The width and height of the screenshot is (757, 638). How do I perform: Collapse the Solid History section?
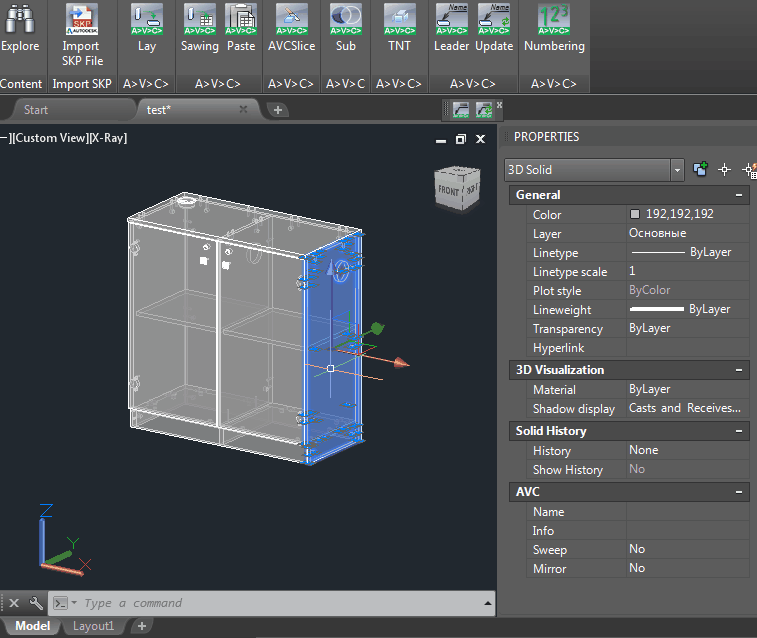tap(738, 431)
